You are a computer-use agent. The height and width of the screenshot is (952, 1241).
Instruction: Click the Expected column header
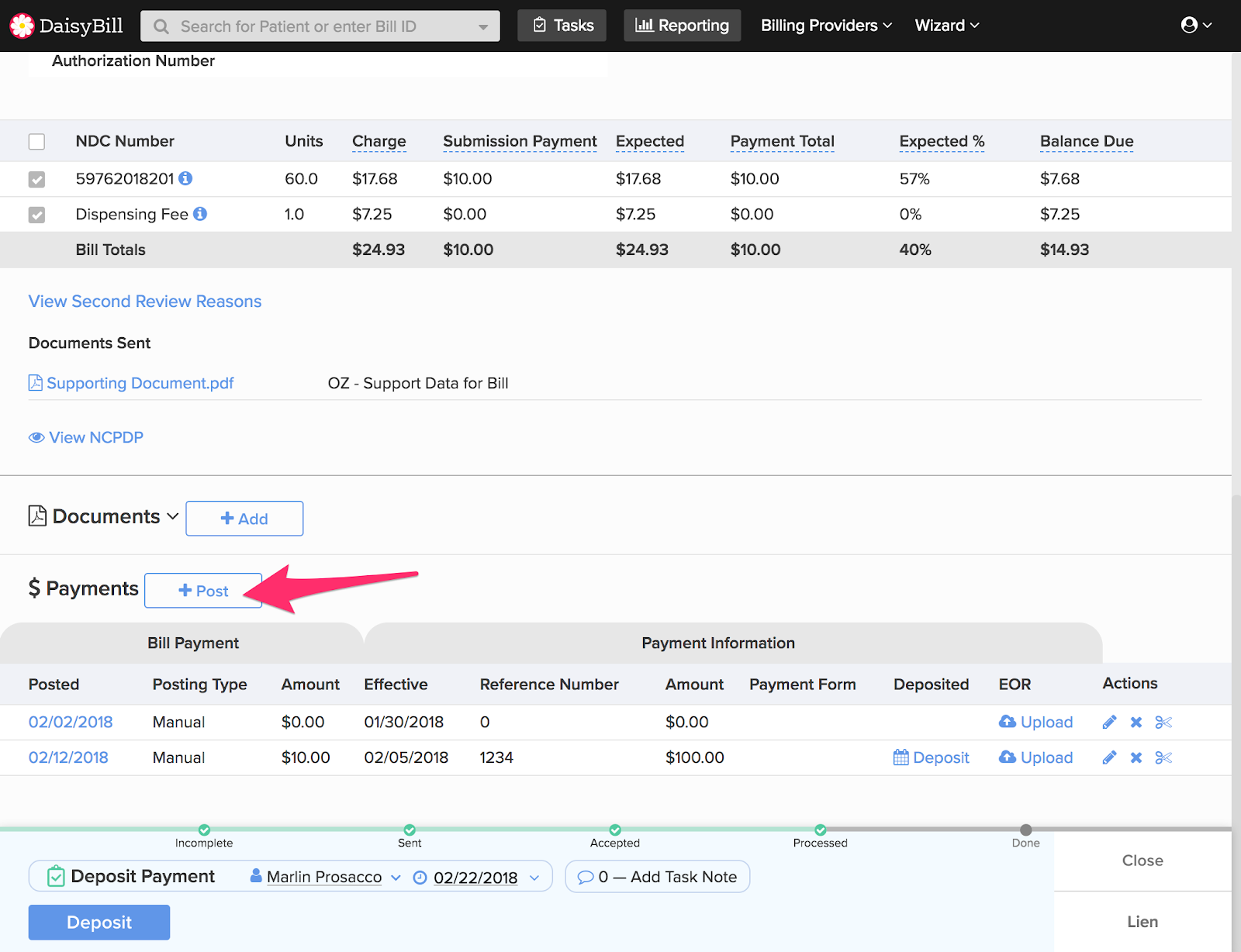[650, 141]
